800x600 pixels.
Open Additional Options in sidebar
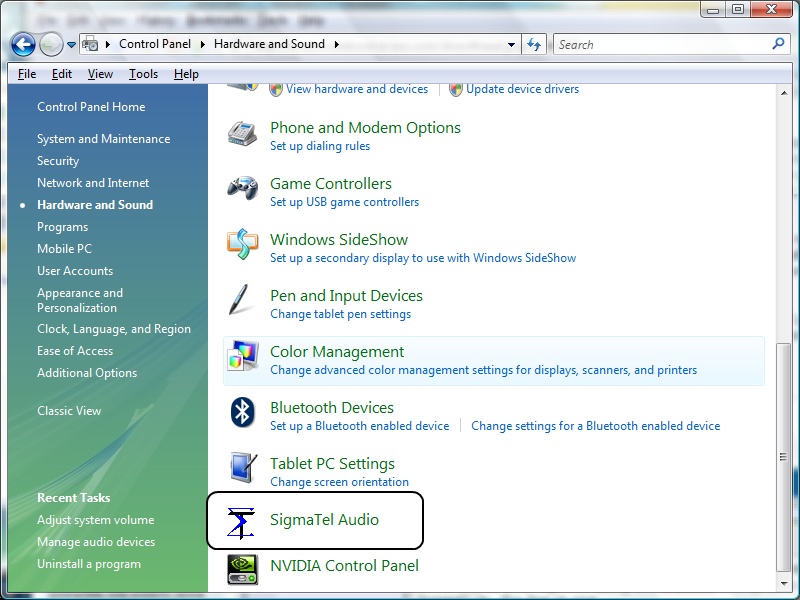(x=87, y=373)
